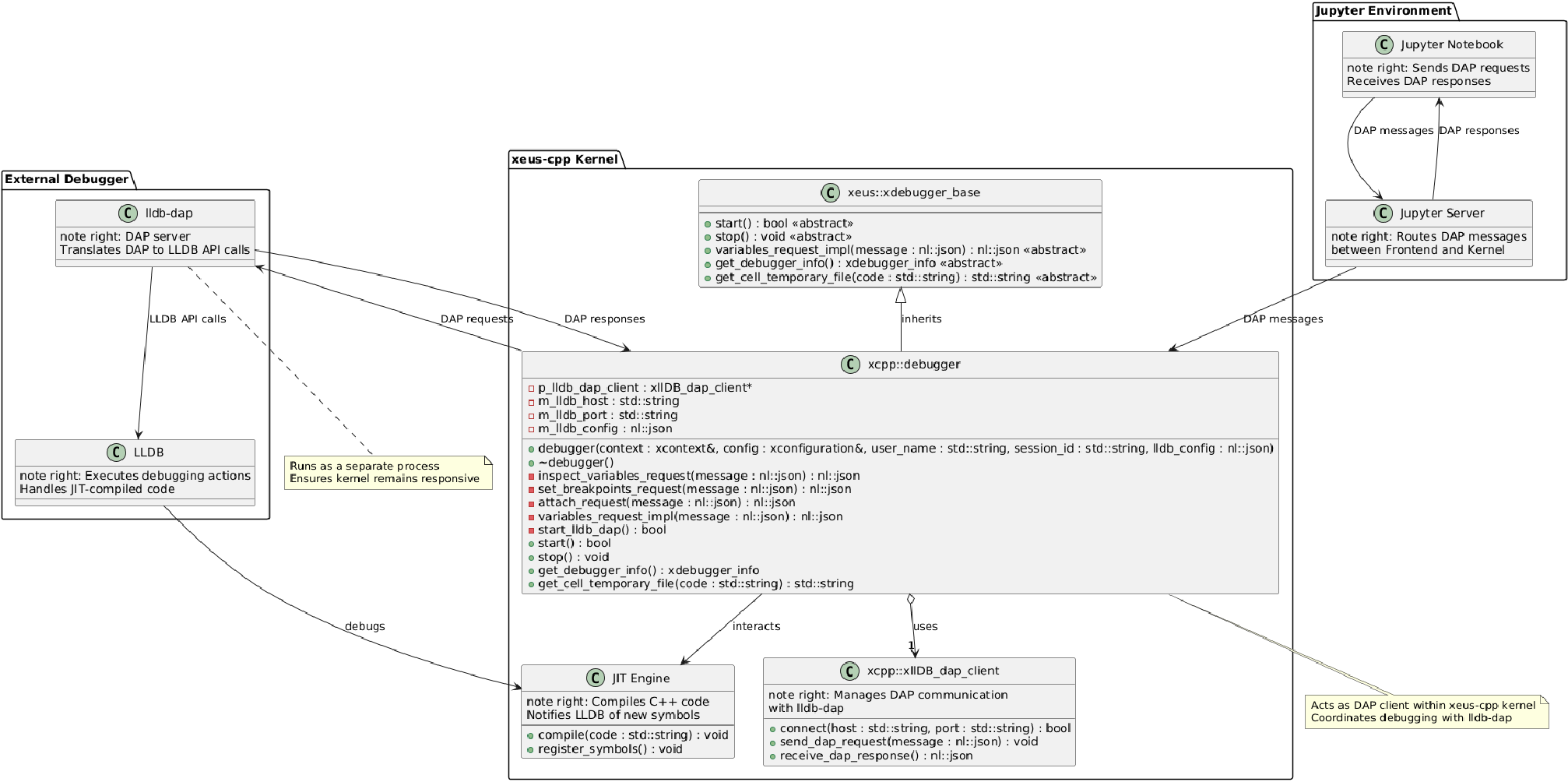Image resolution: width=1568 pixels, height=782 pixels.
Task: Click the multiplicity 1 near xlIDB_dap_client
Action: point(910,645)
